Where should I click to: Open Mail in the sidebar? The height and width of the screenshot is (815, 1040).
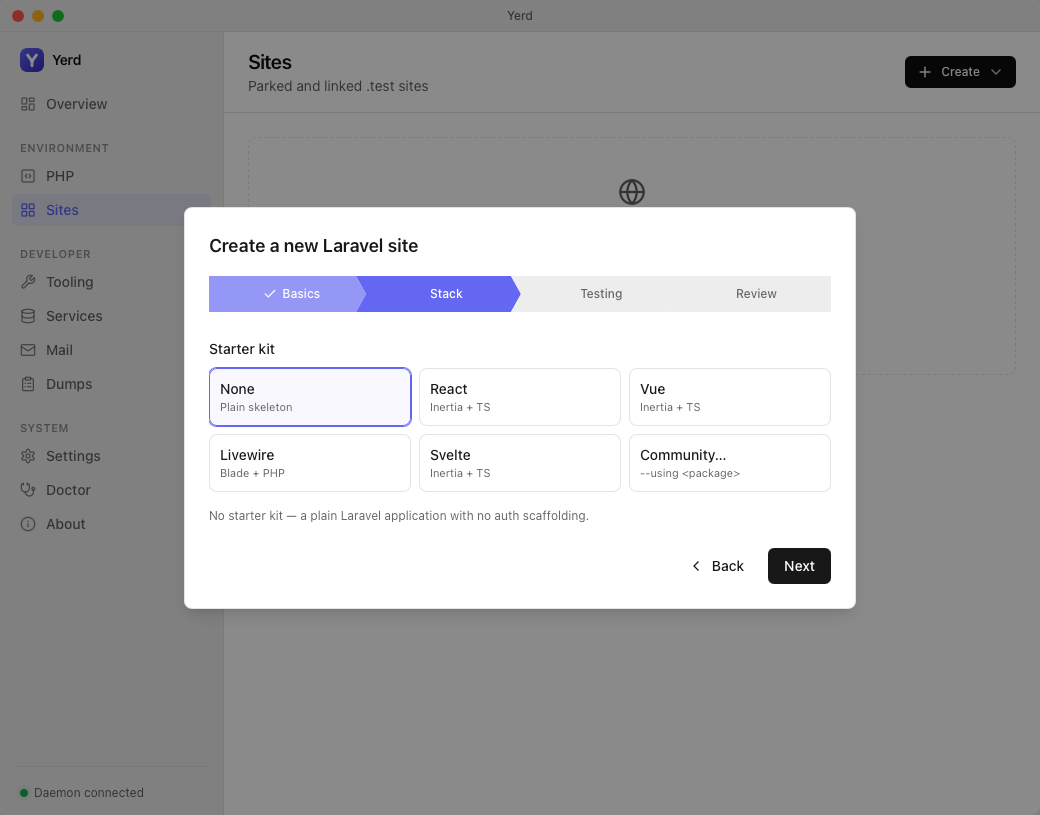(x=111, y=350)
